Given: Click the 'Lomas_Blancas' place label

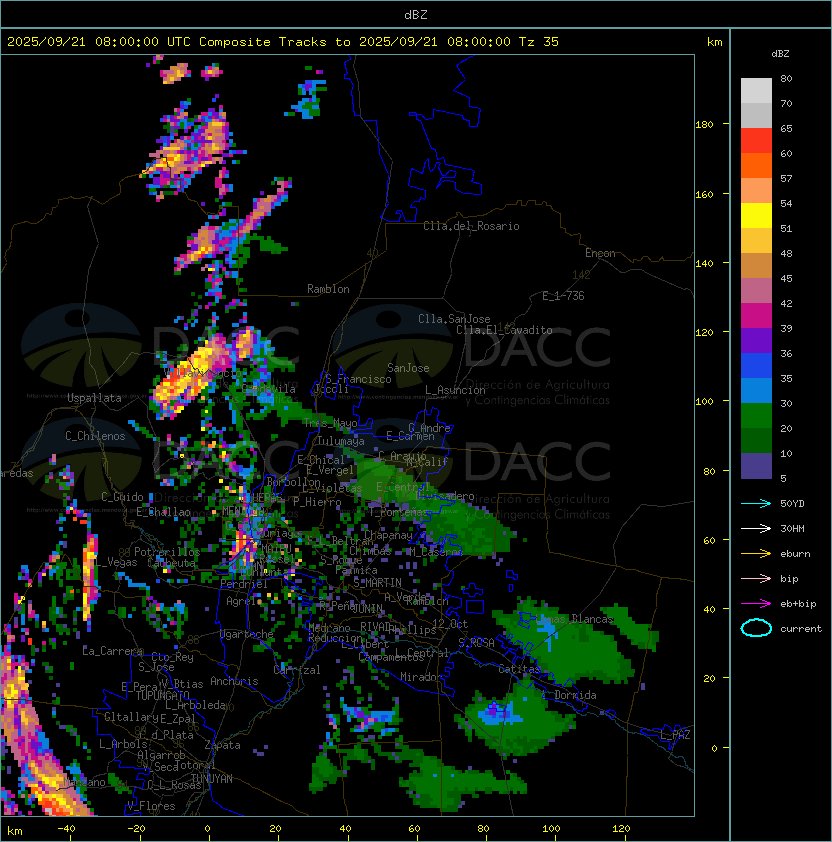Looking at the screenshot, I should pyautogui.click(x=574, y=619).
